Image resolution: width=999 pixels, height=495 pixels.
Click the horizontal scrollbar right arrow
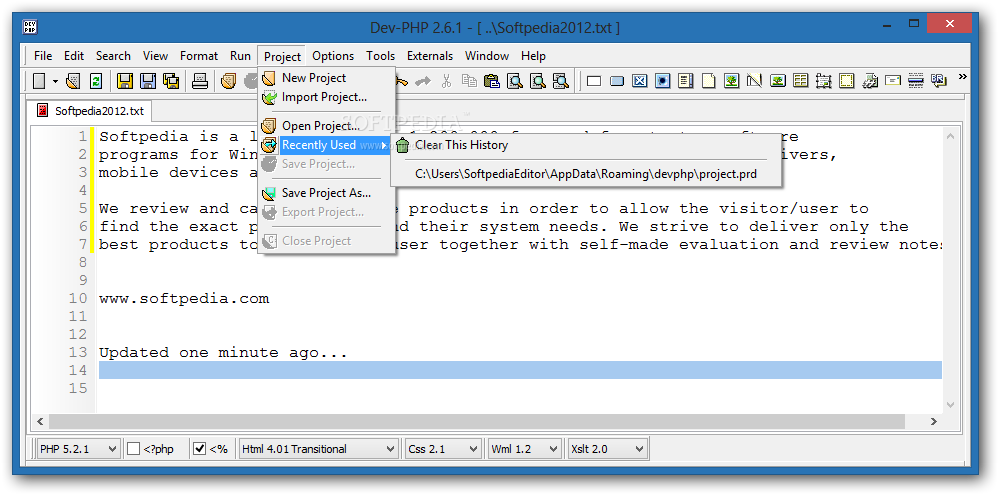(933, 422)
